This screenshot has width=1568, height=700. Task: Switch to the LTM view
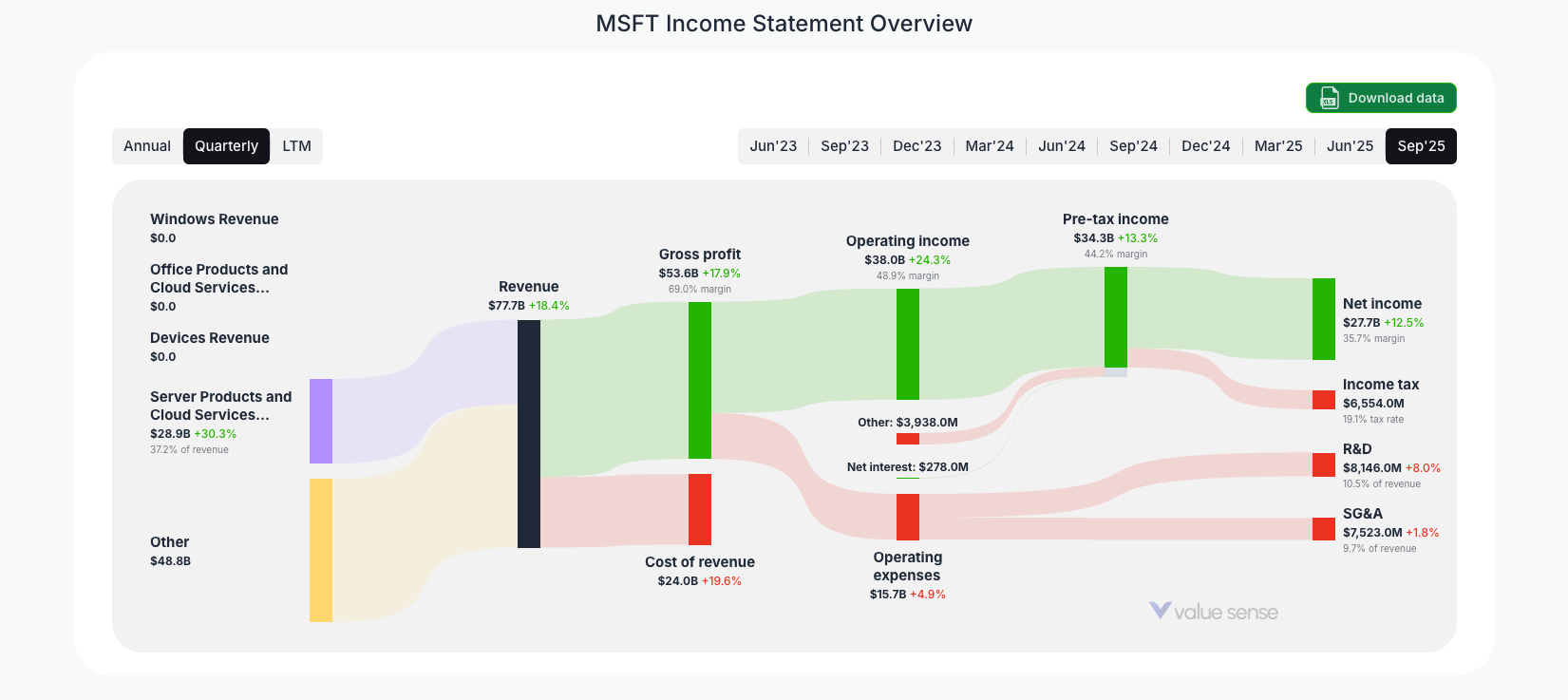296,146
